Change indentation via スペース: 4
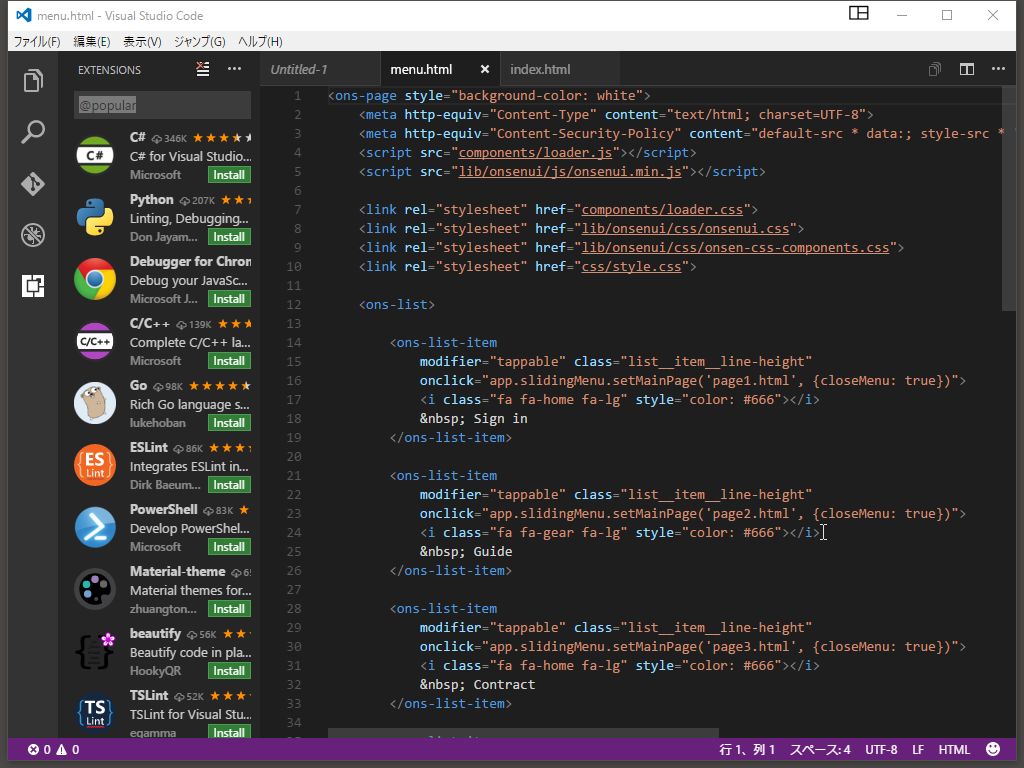 tap(820, 750)
